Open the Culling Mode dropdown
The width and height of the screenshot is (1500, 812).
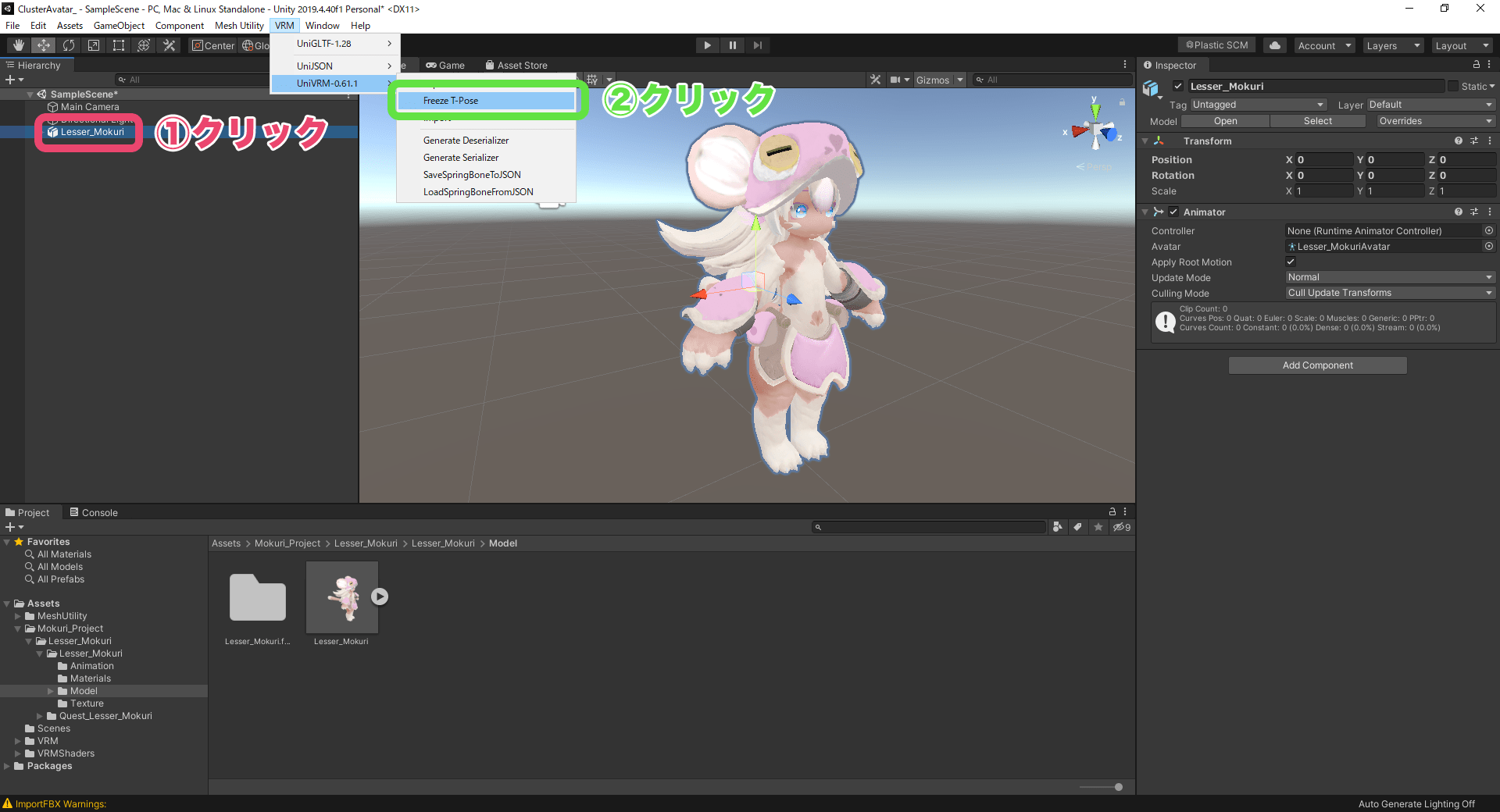(x=1389, y=293)
